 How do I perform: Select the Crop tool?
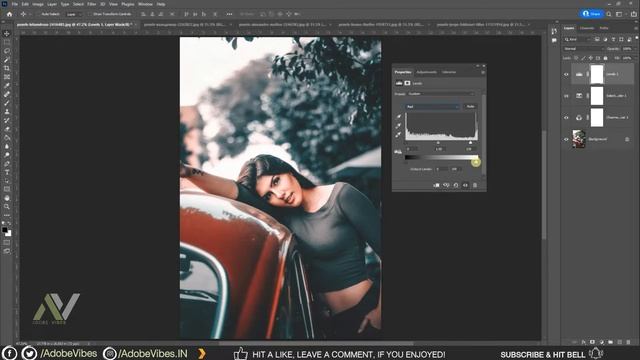pos(7,68)
